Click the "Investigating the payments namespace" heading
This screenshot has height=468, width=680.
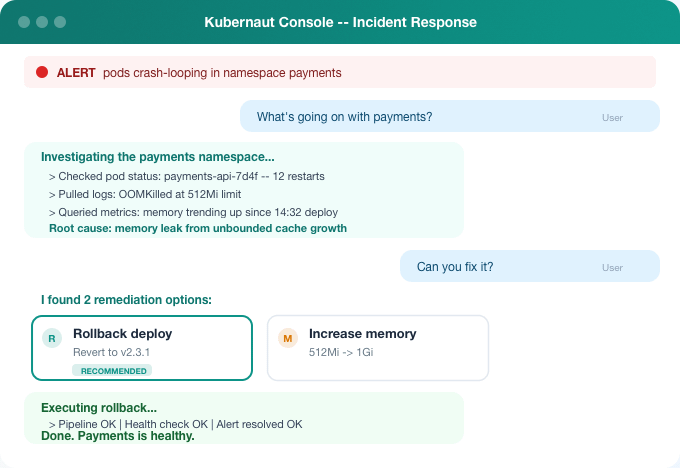tap(158, 157)
